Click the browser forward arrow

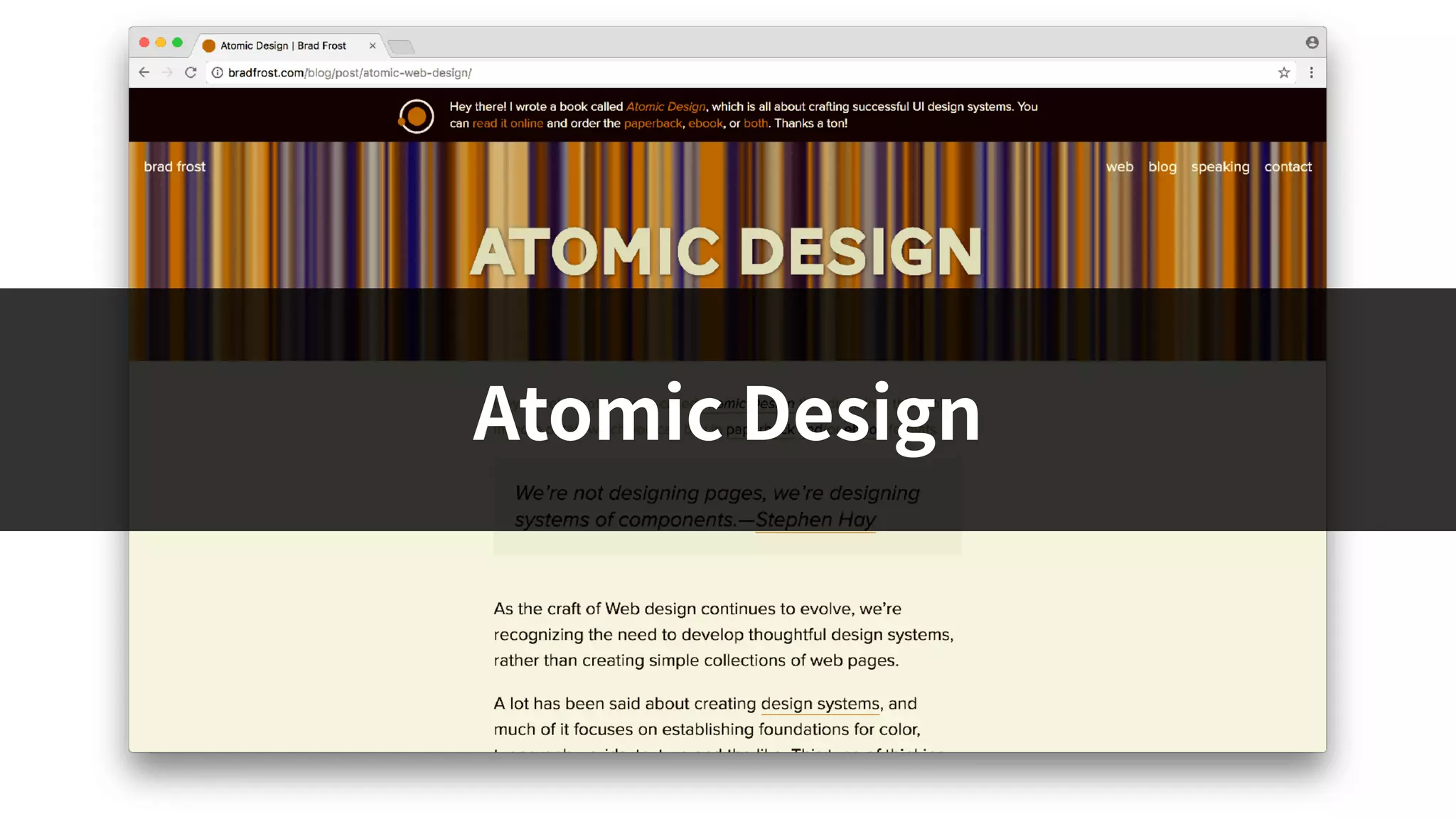[167, 73]
